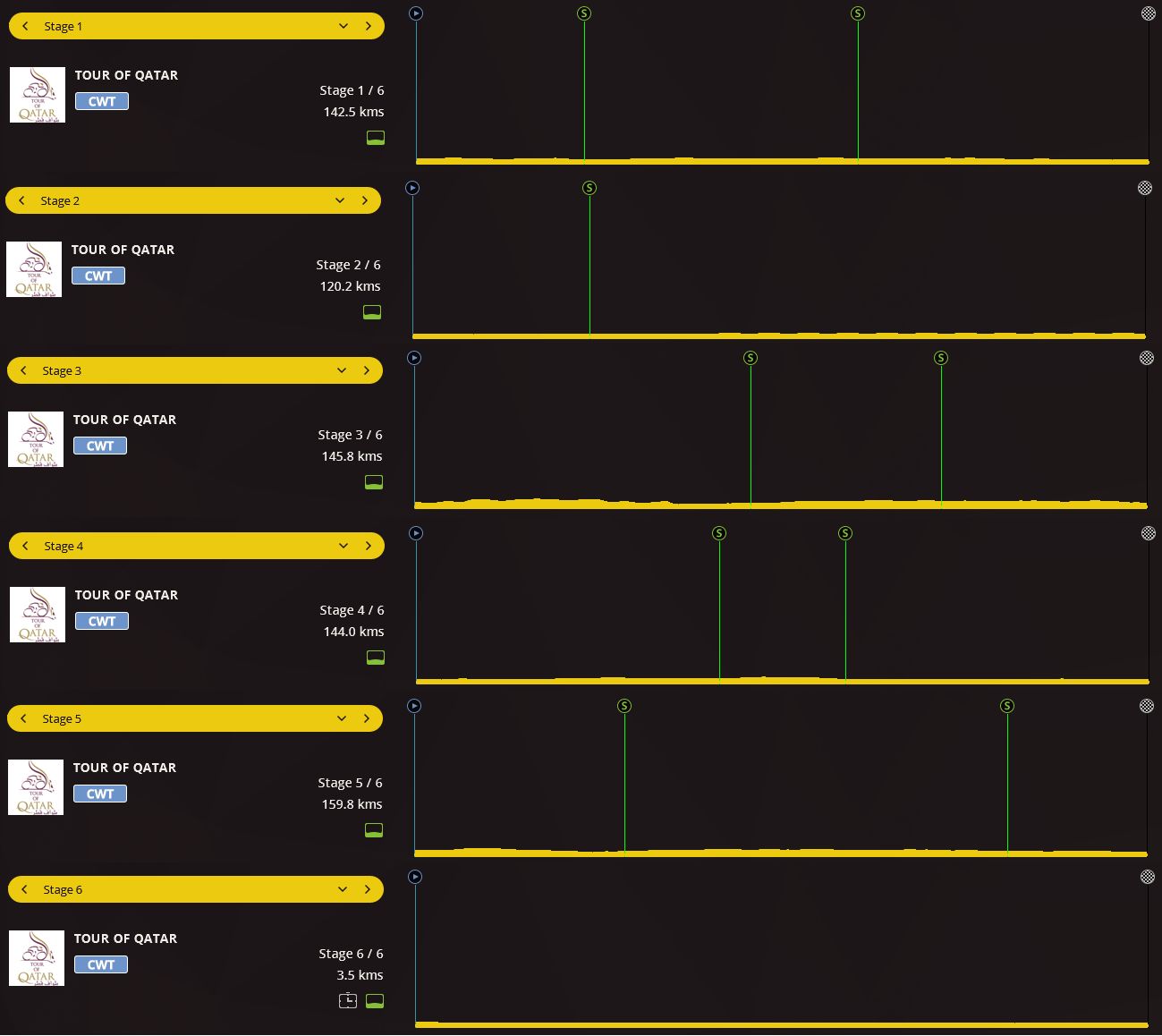Image resolution: width=1162 pixels, height=1036 pixels.
Task: Select the first sprint marker on Stage 4 profile
Action: coord(719,533)
